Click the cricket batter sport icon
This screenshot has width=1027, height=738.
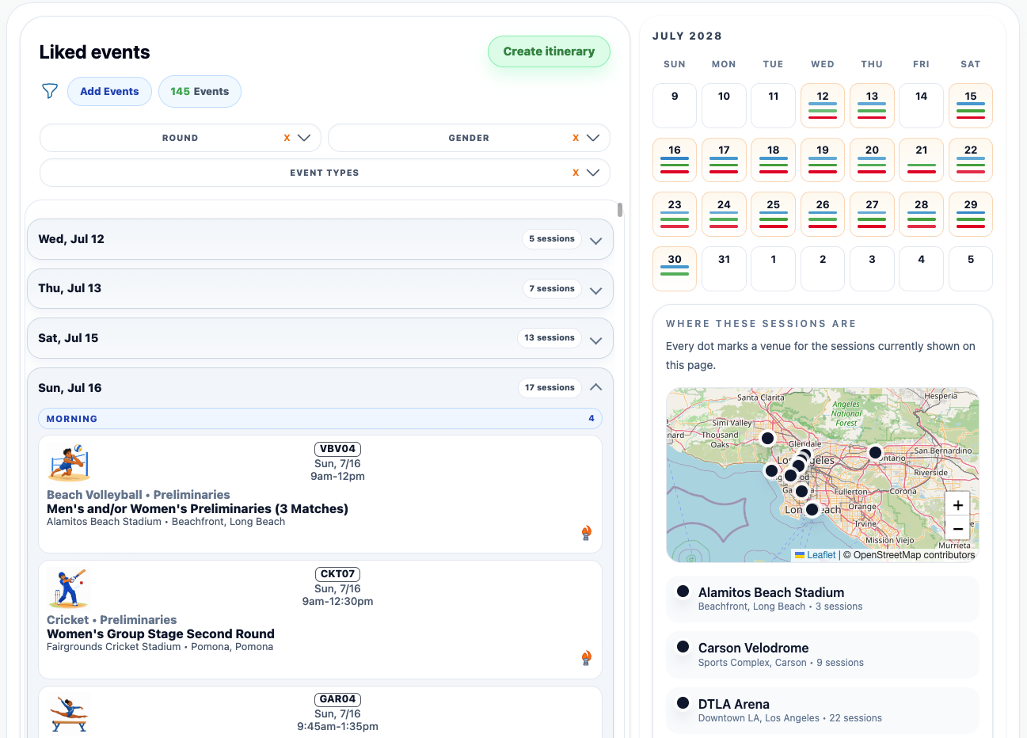click(67, 588)
